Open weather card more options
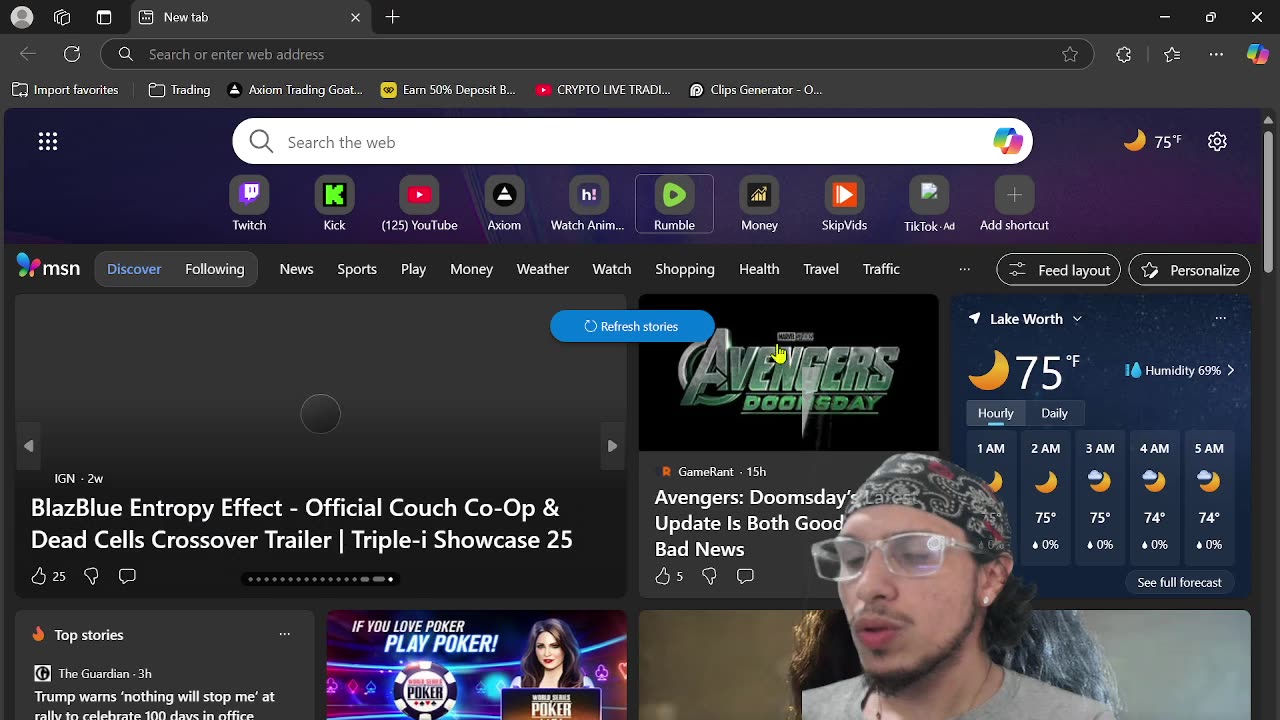 (x=1220, y=318)
